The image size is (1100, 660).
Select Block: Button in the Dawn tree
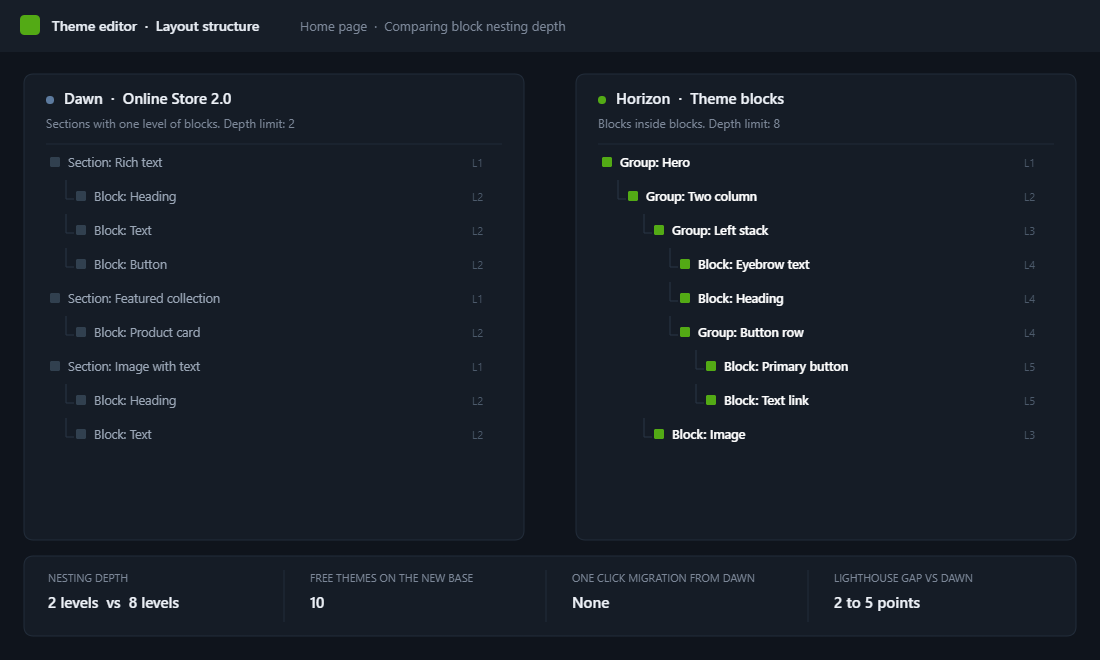[x=274, y=264]
